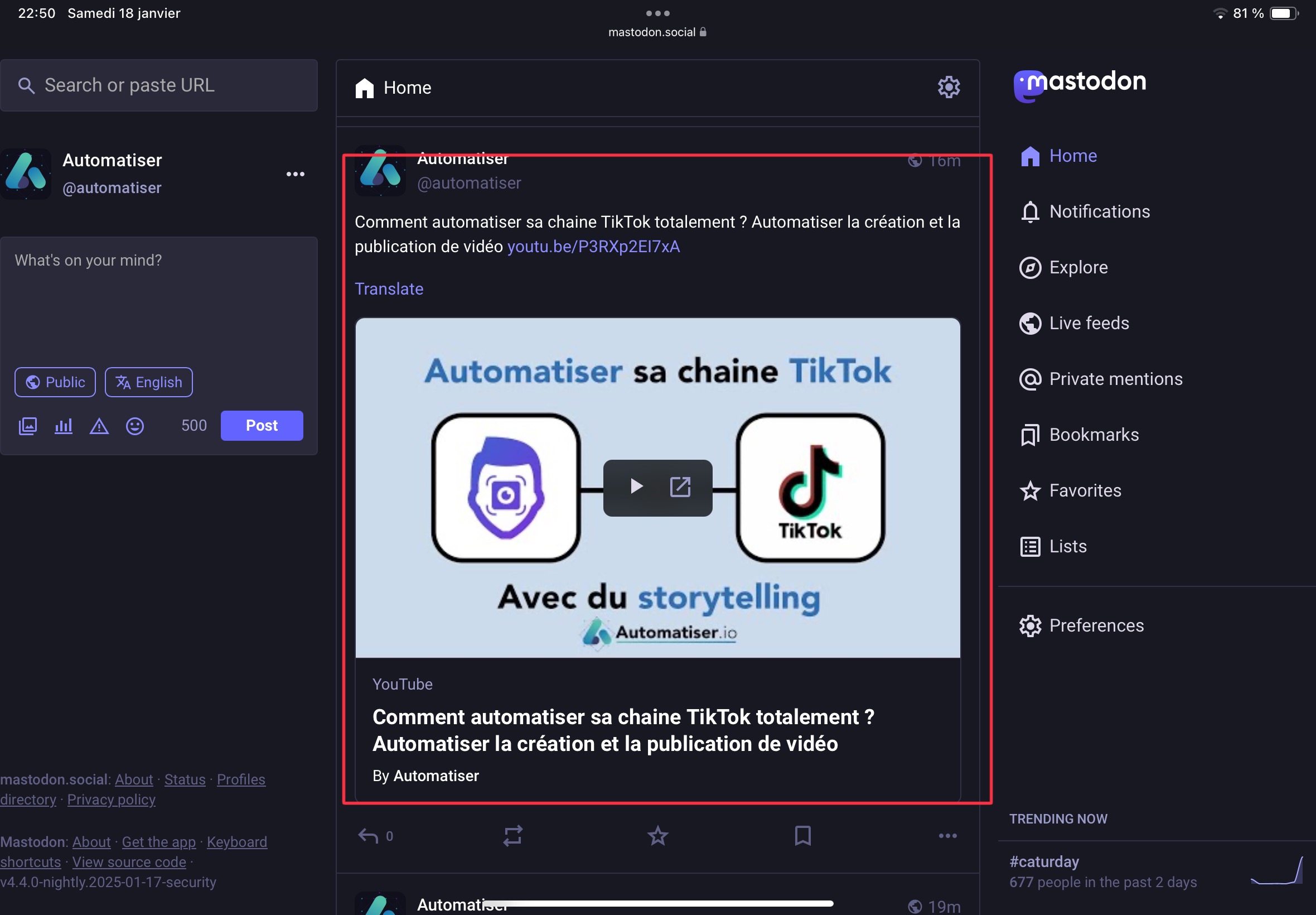This screenshot has height=915, width=1316.
Task: Open emoji picker in composer
Action: (134, 426)
